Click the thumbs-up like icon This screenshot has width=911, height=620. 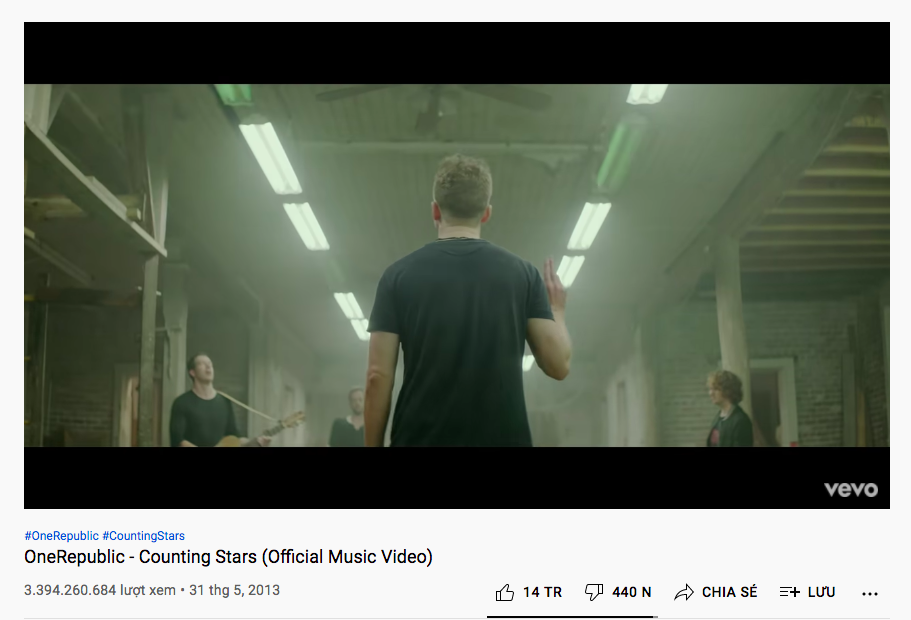pos(505,592)
